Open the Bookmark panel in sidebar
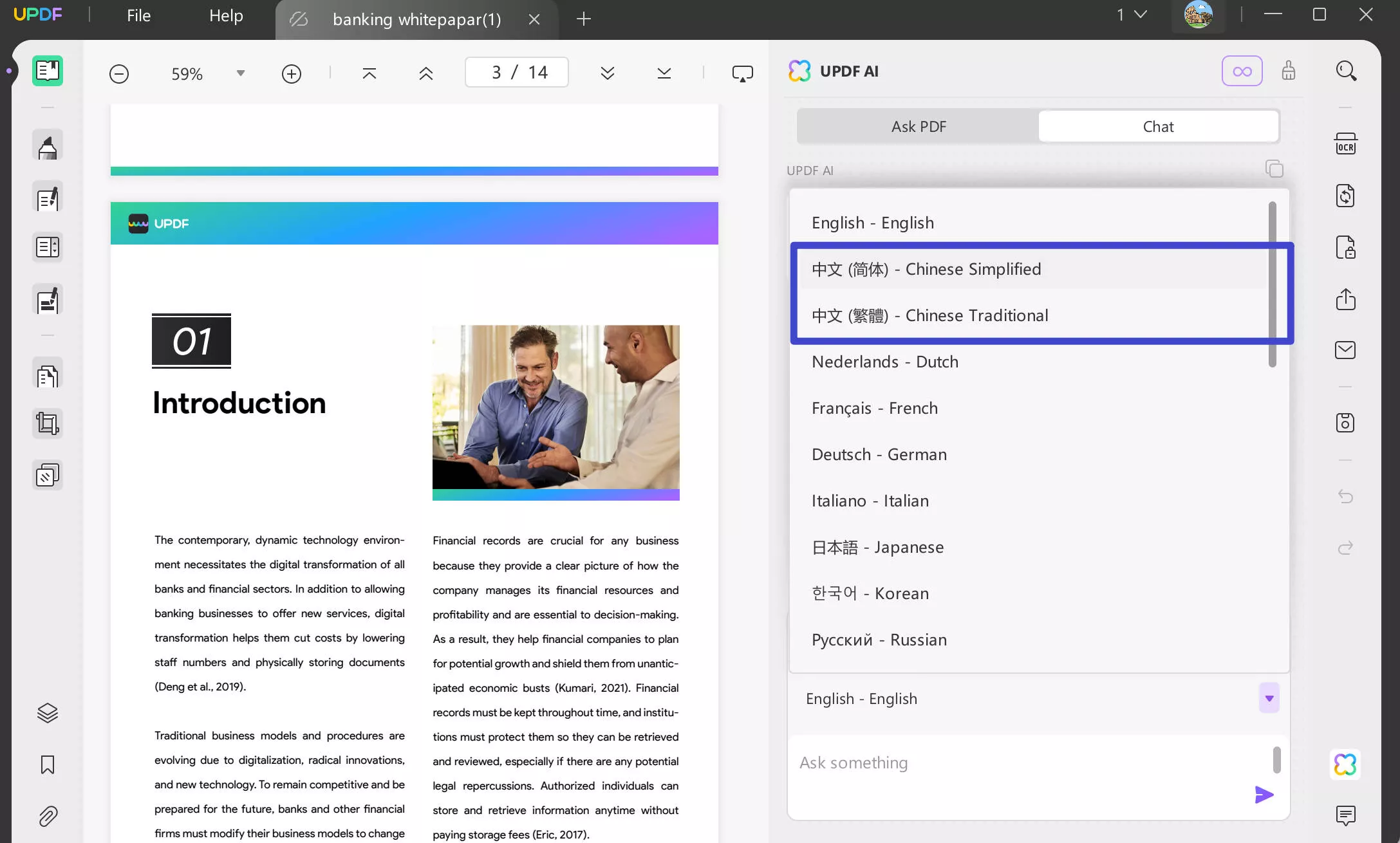The image size is (1400, 843). coord(47,765)
